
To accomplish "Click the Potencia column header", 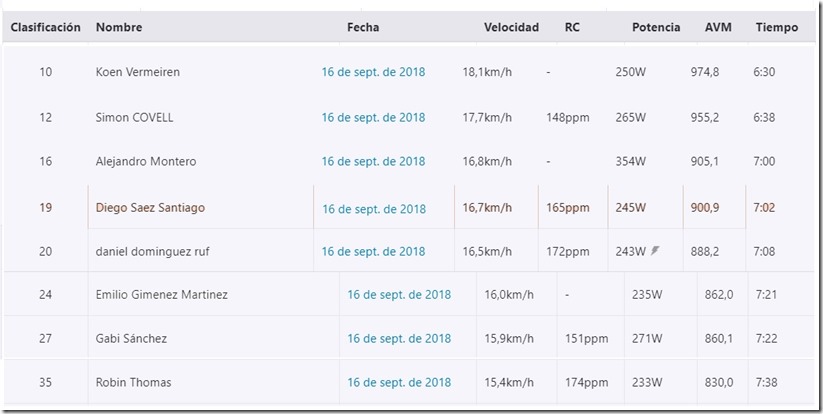I will pos(656,27).
